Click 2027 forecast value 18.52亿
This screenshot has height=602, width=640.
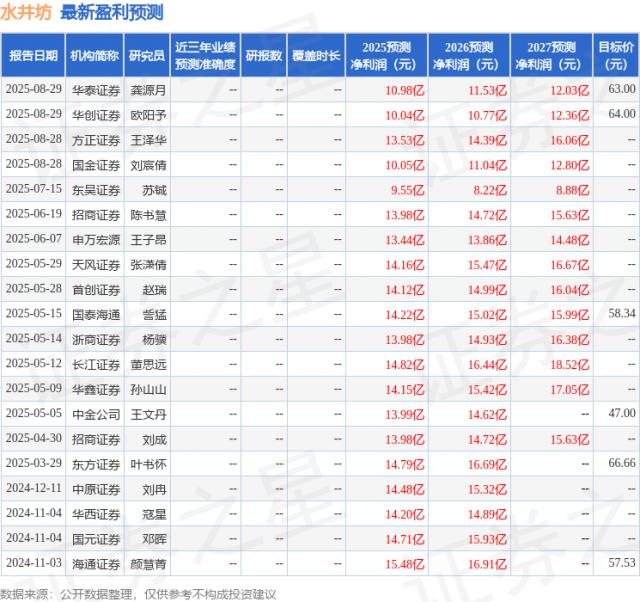coord(570,364)
